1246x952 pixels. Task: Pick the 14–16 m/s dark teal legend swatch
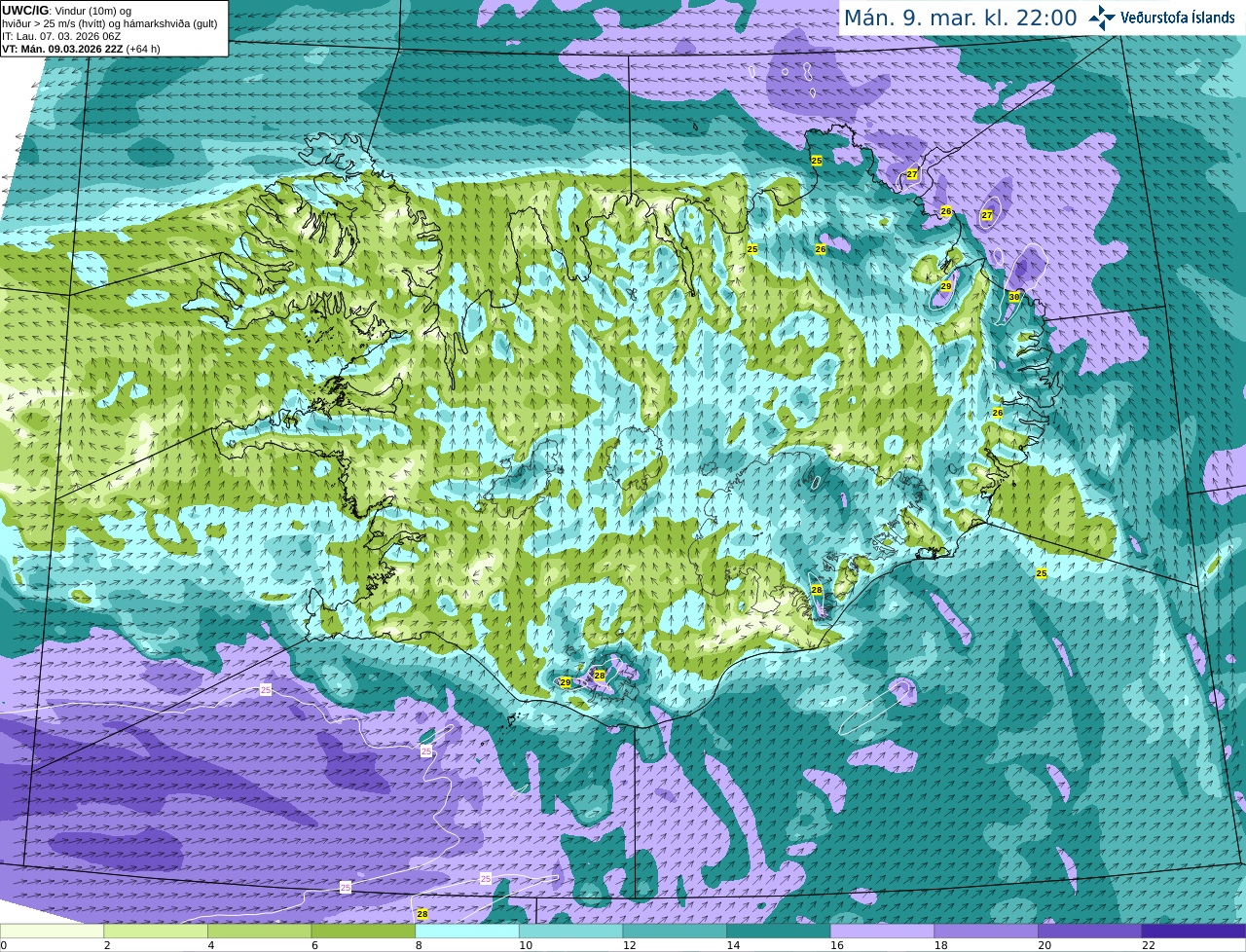pyautogui.click(x=779, y=932)
